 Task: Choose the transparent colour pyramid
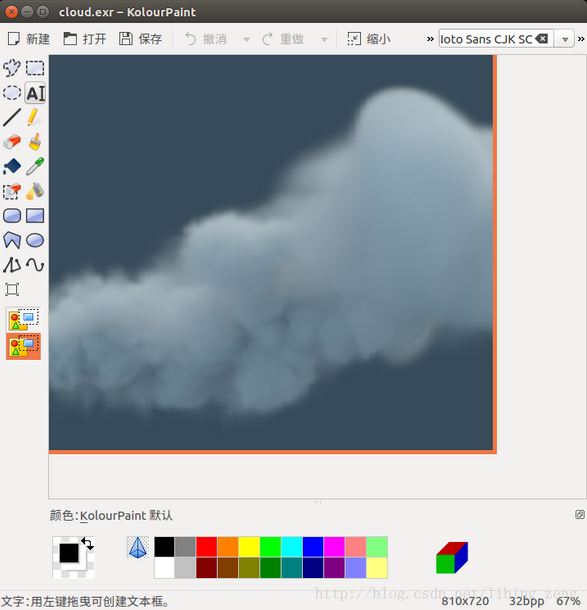tap(138, 547)
